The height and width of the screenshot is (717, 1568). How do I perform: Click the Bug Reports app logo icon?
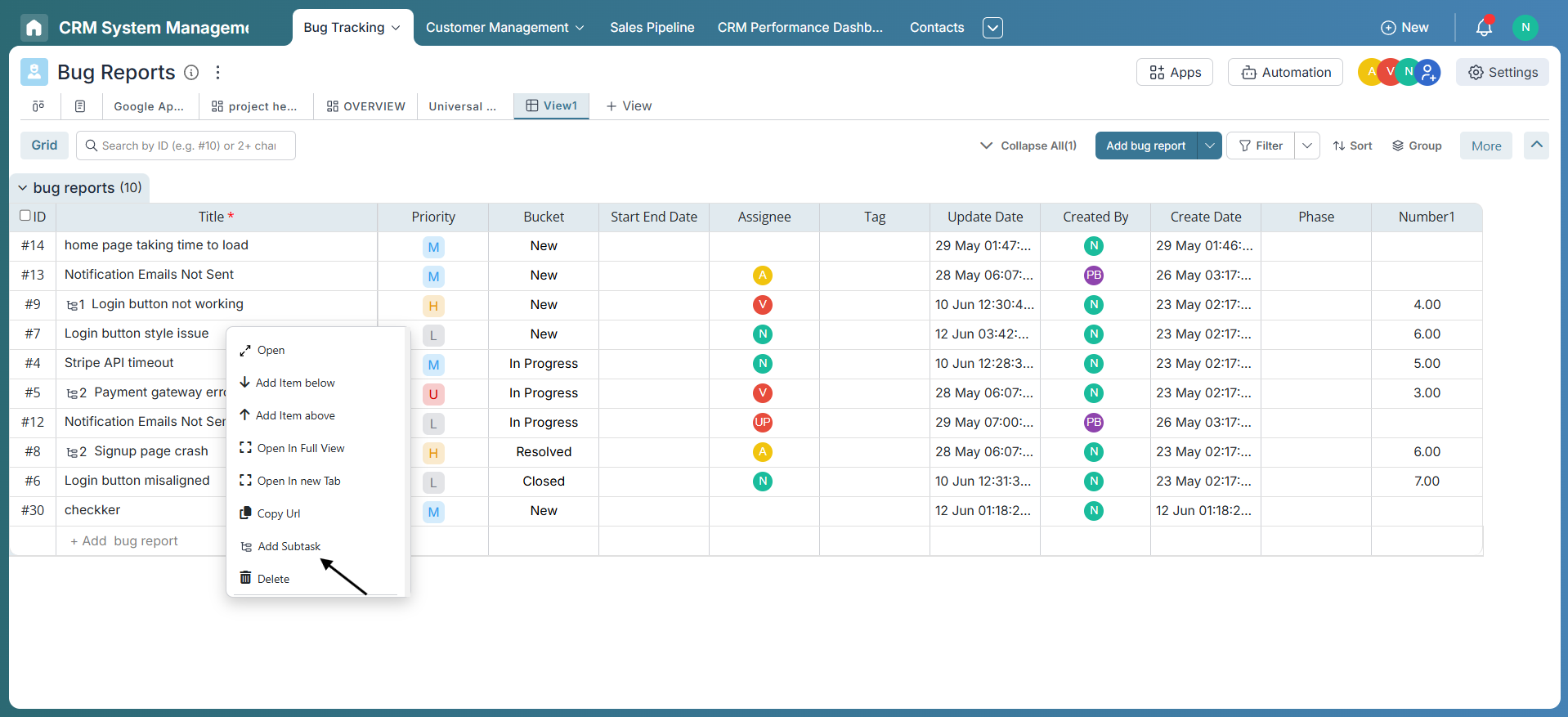pyautogui.click(x=34, y=72)
